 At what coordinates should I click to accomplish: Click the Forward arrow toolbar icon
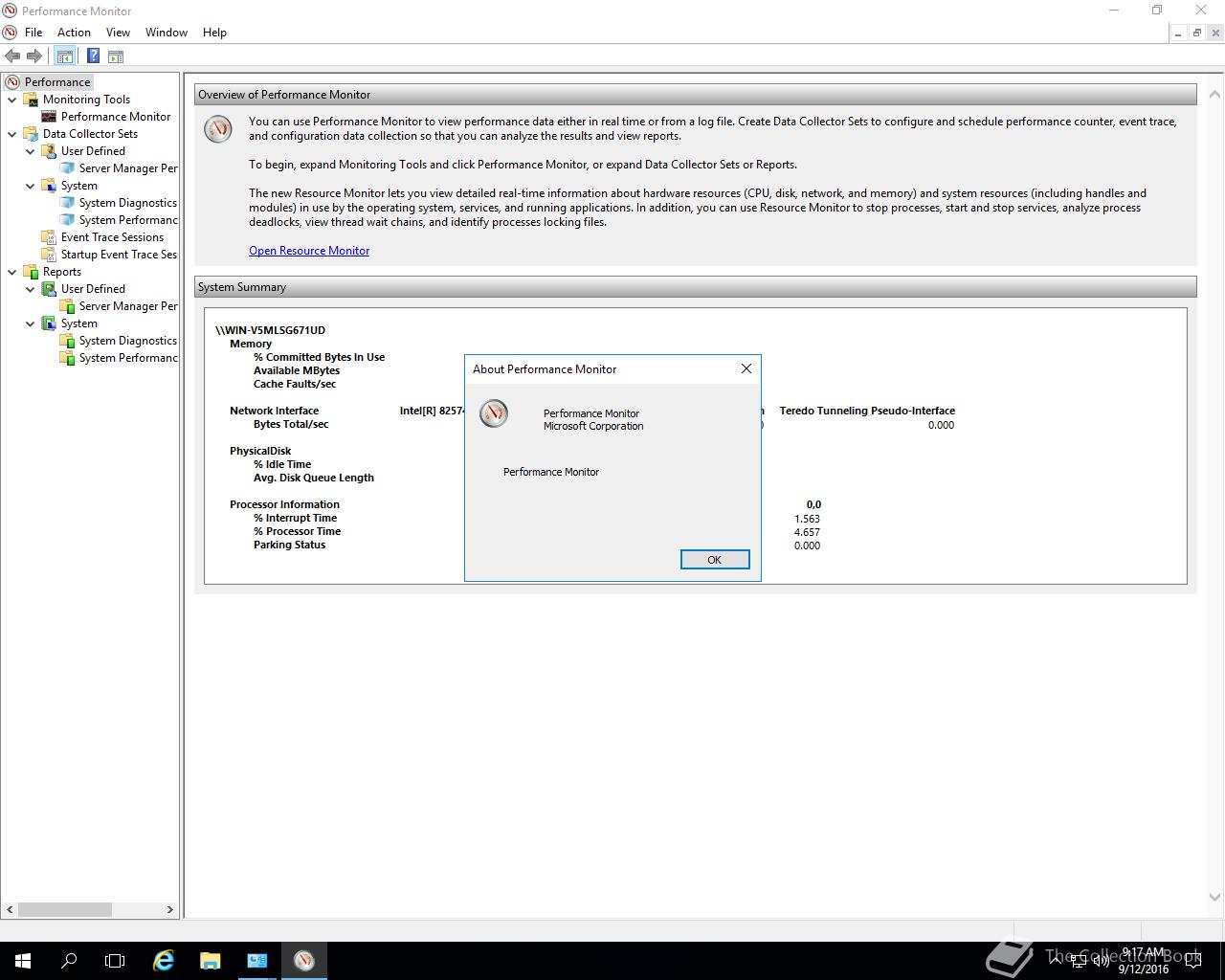(x=34, y=56)
